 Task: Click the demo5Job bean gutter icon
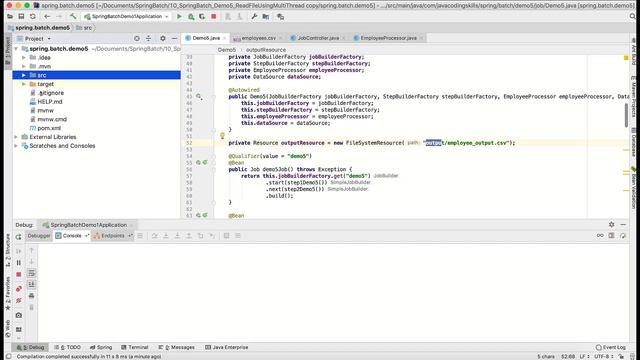click(198, 162)
